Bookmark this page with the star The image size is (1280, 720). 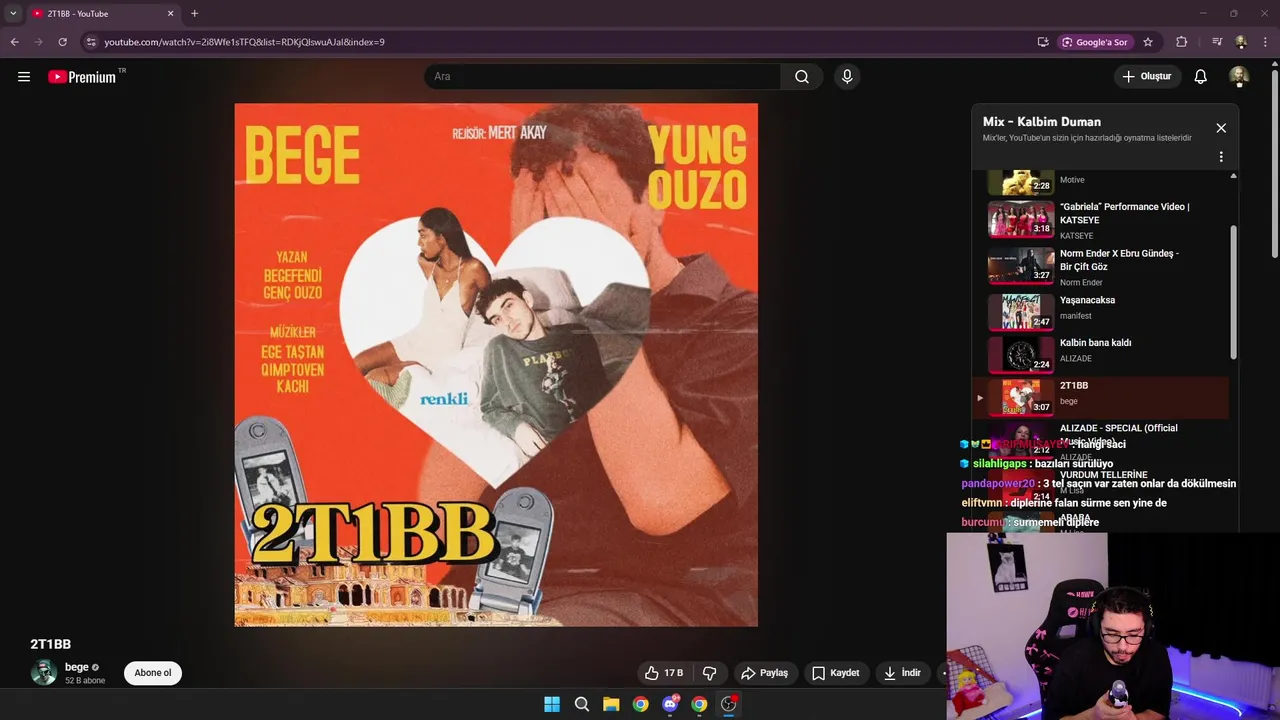tap(1148, 42)
